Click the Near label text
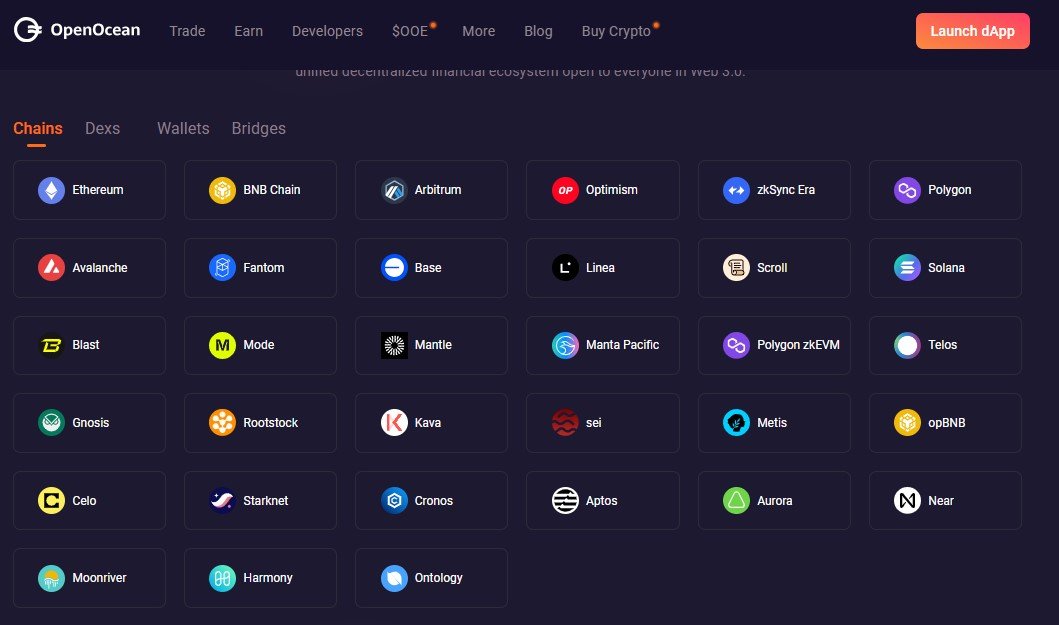 click(941, 501)
